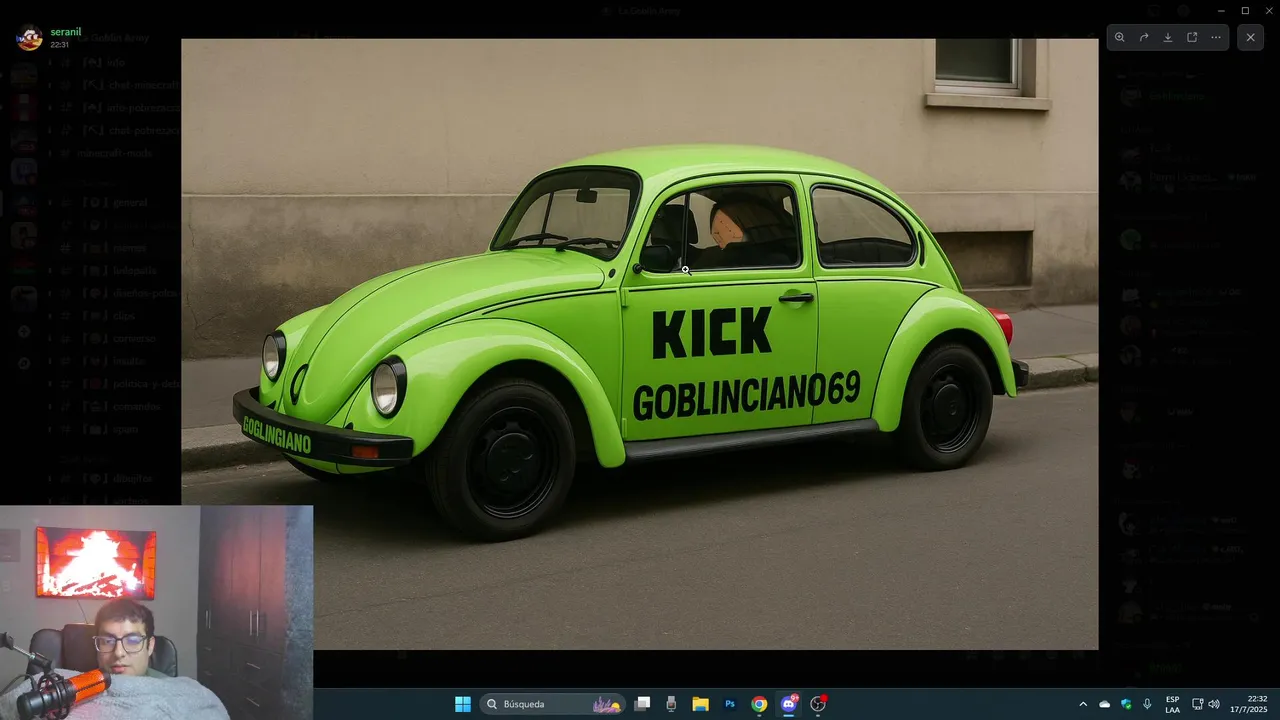This screenshot has width=1280, height=720.
Task: Switch to Photoshop from the taskbar
Action: (730, 704)
